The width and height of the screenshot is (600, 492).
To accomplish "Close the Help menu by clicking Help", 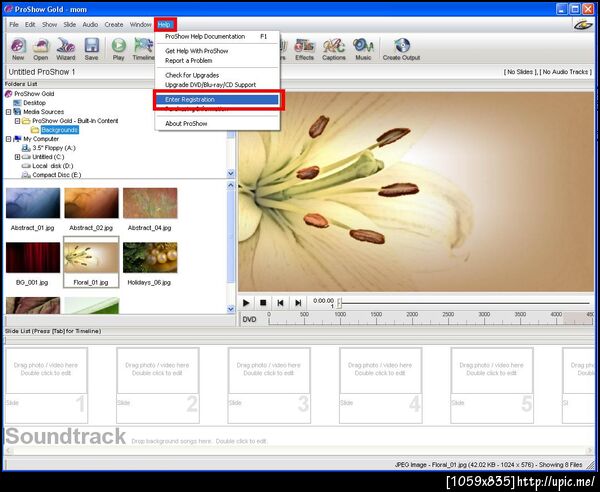I will pos(165,25).
